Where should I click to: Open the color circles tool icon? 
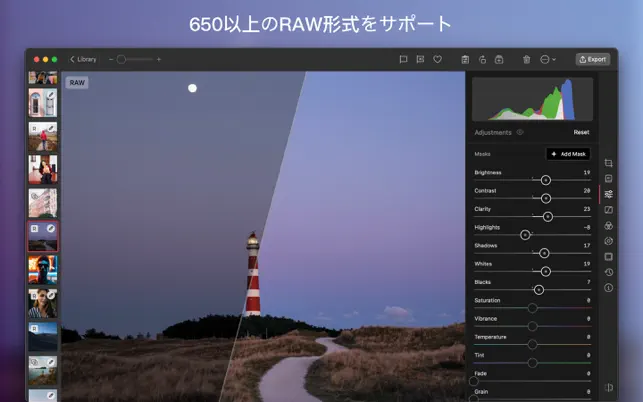(609, 226)
